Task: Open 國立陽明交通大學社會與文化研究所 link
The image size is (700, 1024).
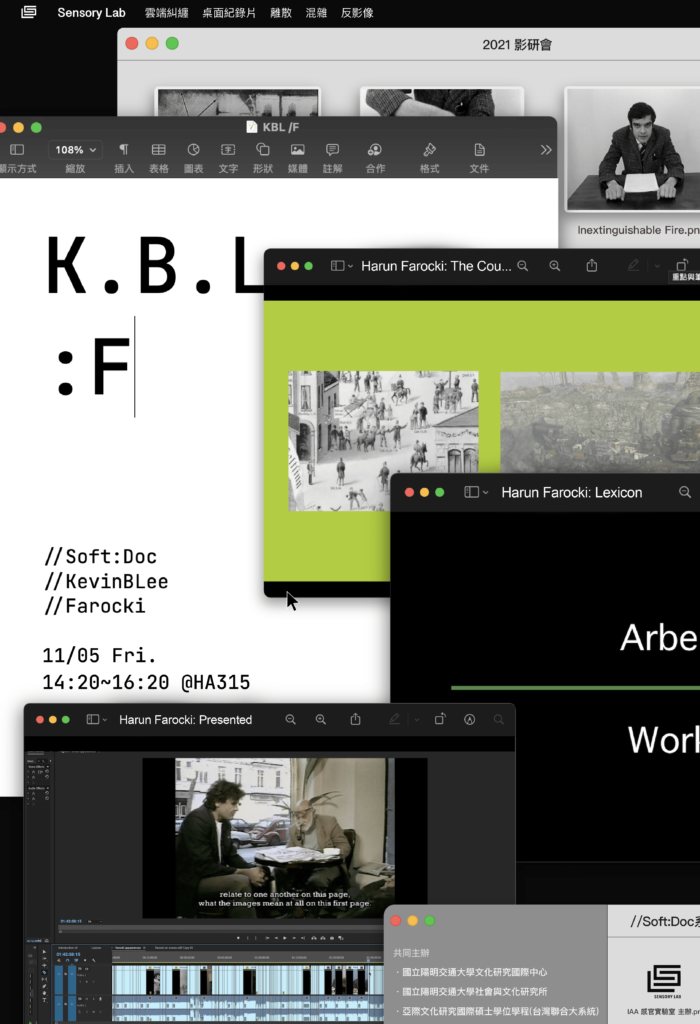Action: pos(474,991)
